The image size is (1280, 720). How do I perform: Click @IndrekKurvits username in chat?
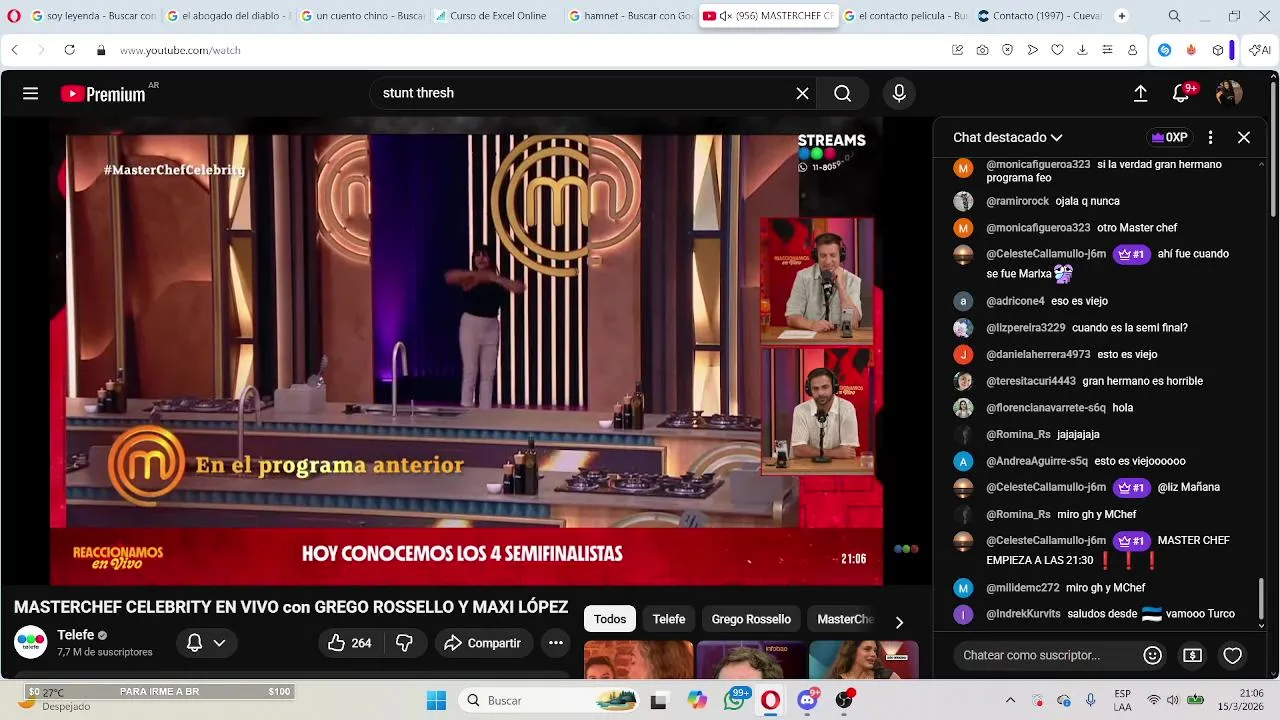click(x=1023, y=614)
